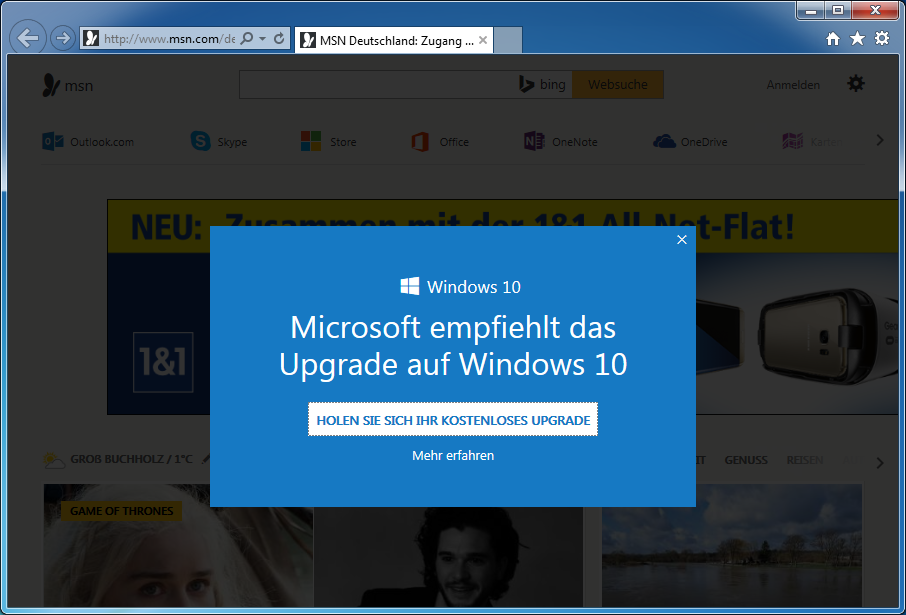Viewport: 906px width, 615px height.
Task: Refresh the page with reload icon
Action: click(x=279, y=39)
